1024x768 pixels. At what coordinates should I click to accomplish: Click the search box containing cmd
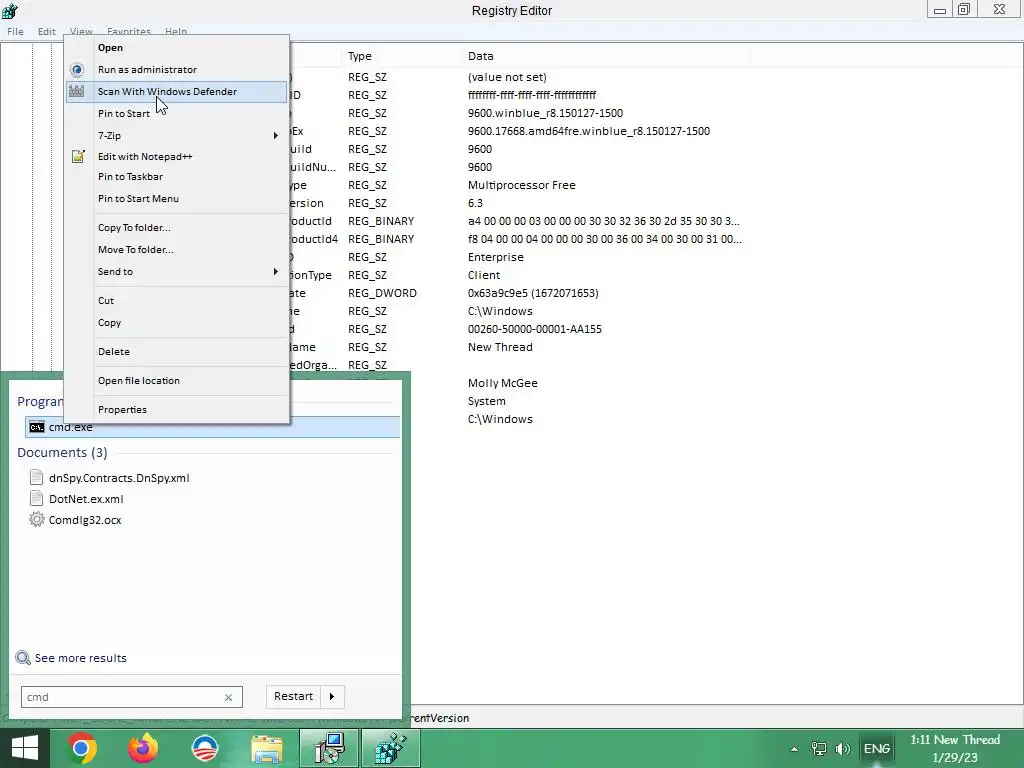tap(132, 697)
